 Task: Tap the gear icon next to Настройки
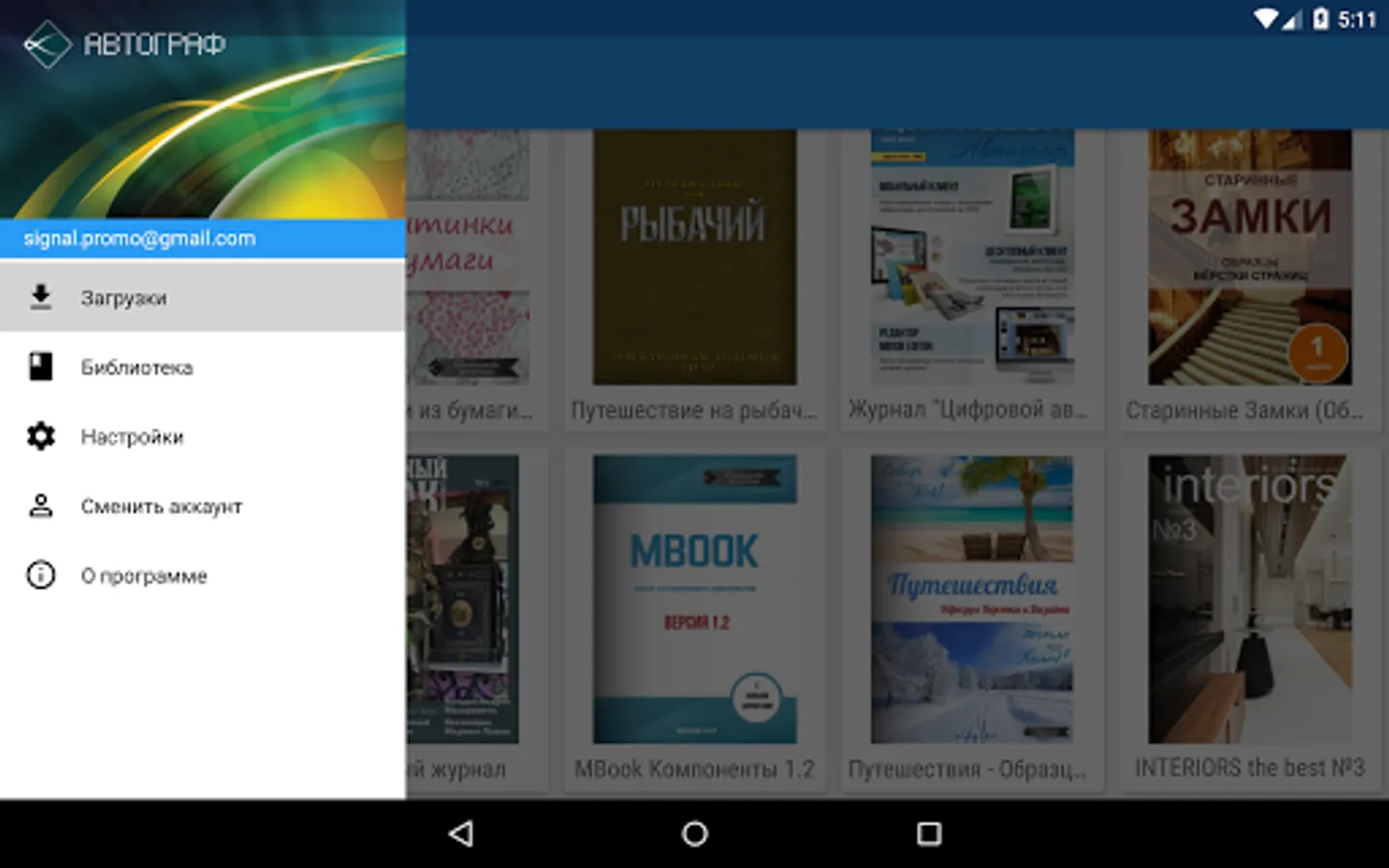coord(41,436)
